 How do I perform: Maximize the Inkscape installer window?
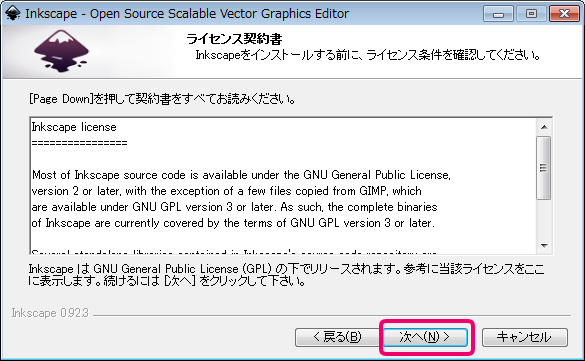pyautogui.click(x=531, y=14)
